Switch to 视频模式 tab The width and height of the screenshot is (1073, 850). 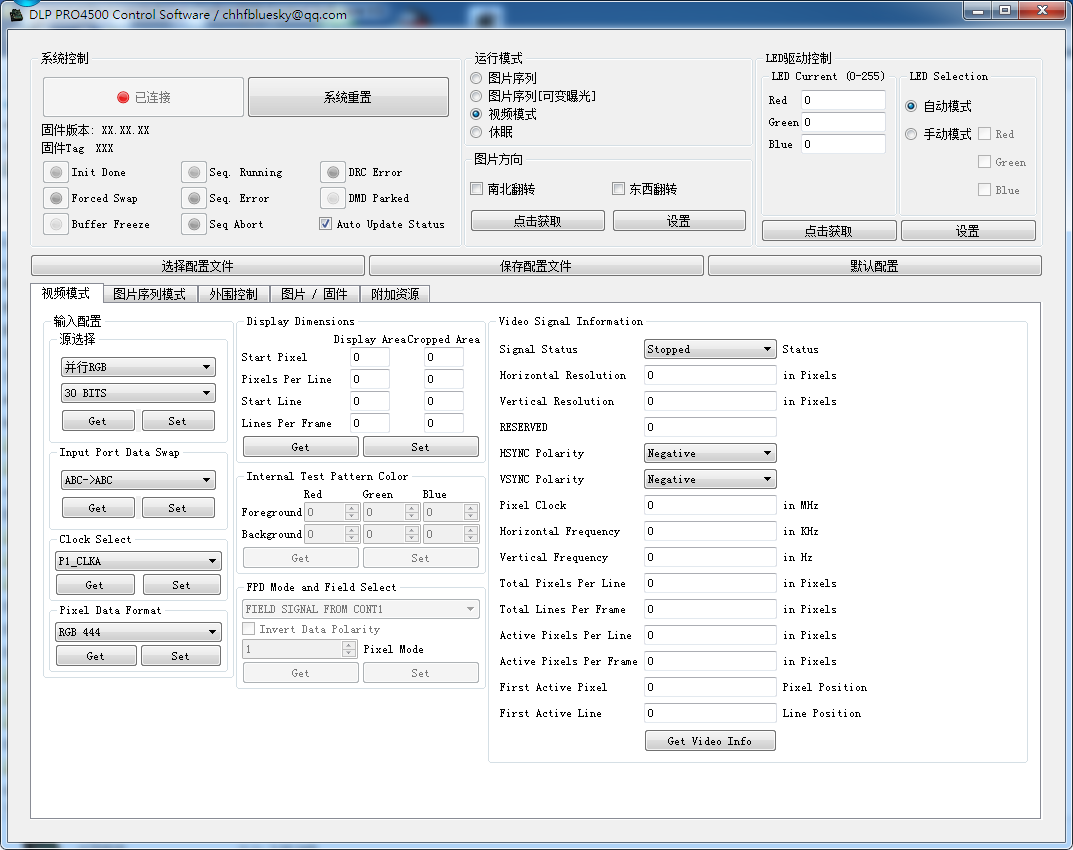click(66, 294)
